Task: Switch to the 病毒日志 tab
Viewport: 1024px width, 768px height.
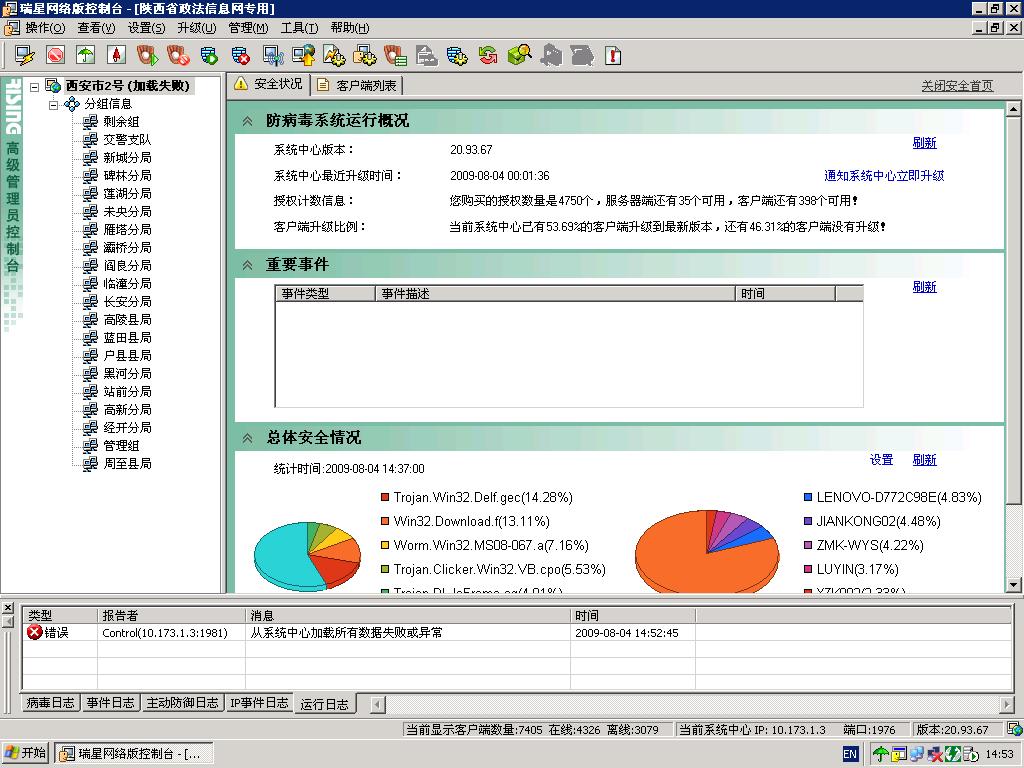Action: coord(50,703)
